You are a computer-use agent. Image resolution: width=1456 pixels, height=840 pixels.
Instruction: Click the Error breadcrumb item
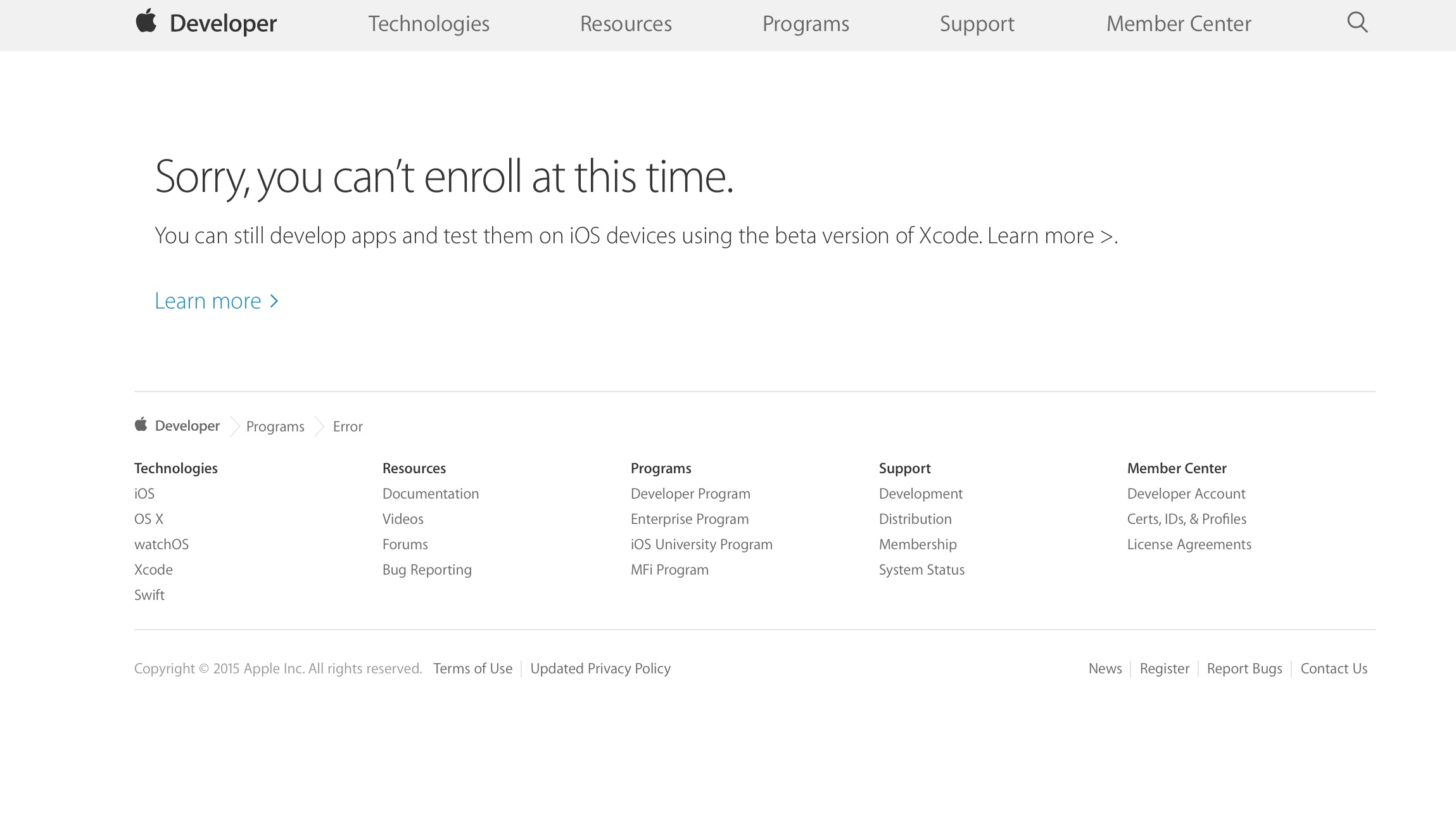348,426
